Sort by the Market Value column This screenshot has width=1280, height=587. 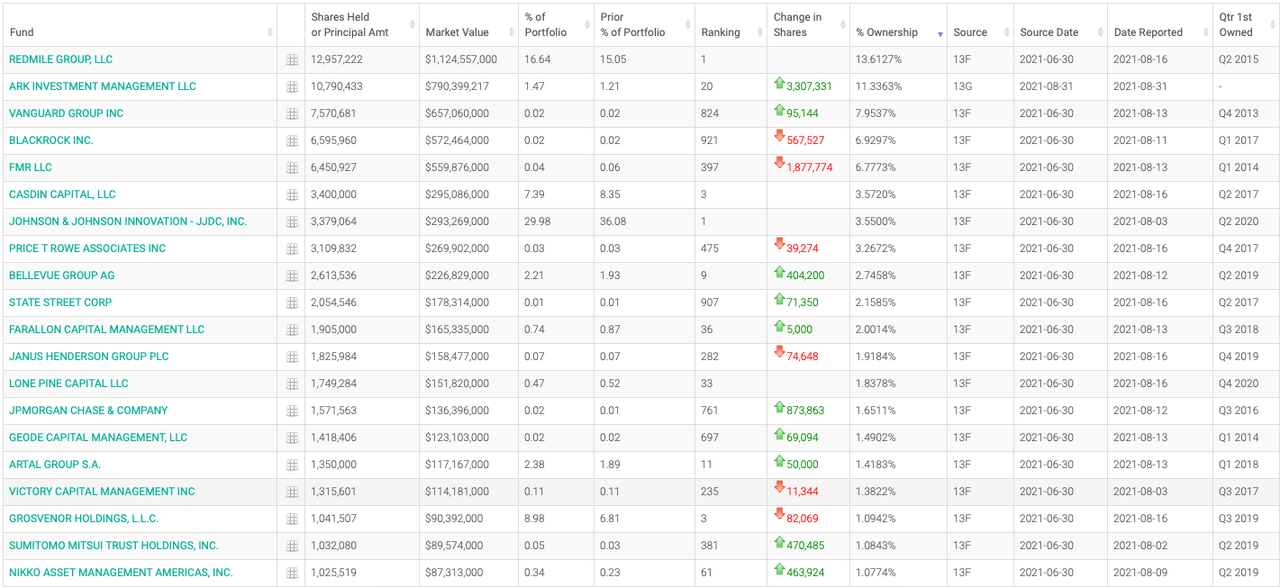tap(457, 33)
